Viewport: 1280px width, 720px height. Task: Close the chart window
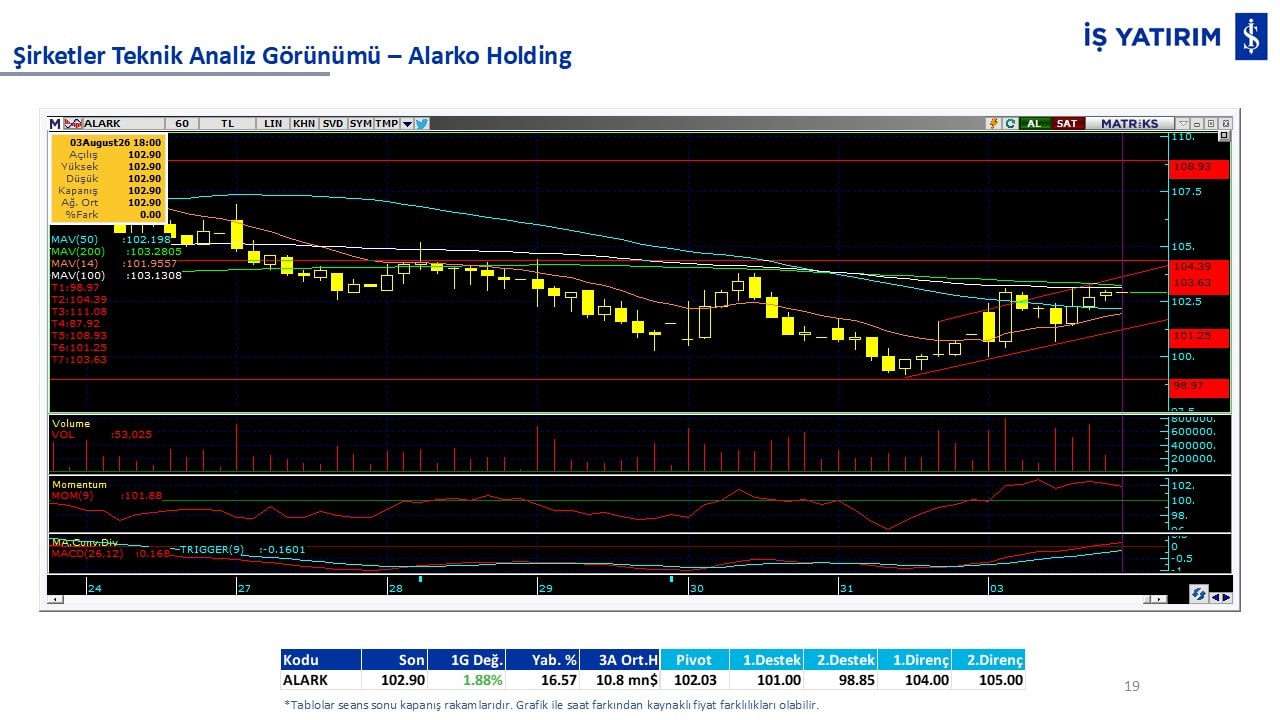[1225, 124]
